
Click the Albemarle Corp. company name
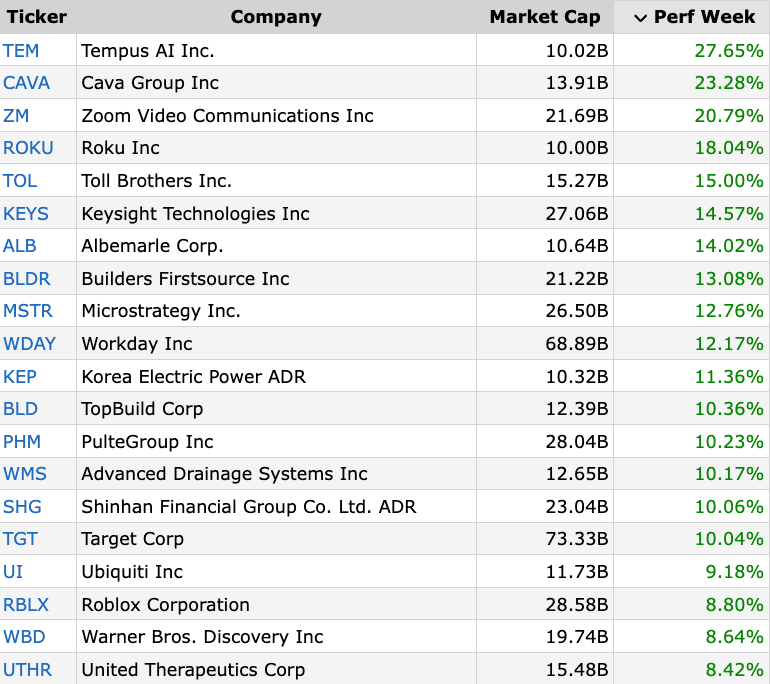[152, 246]
